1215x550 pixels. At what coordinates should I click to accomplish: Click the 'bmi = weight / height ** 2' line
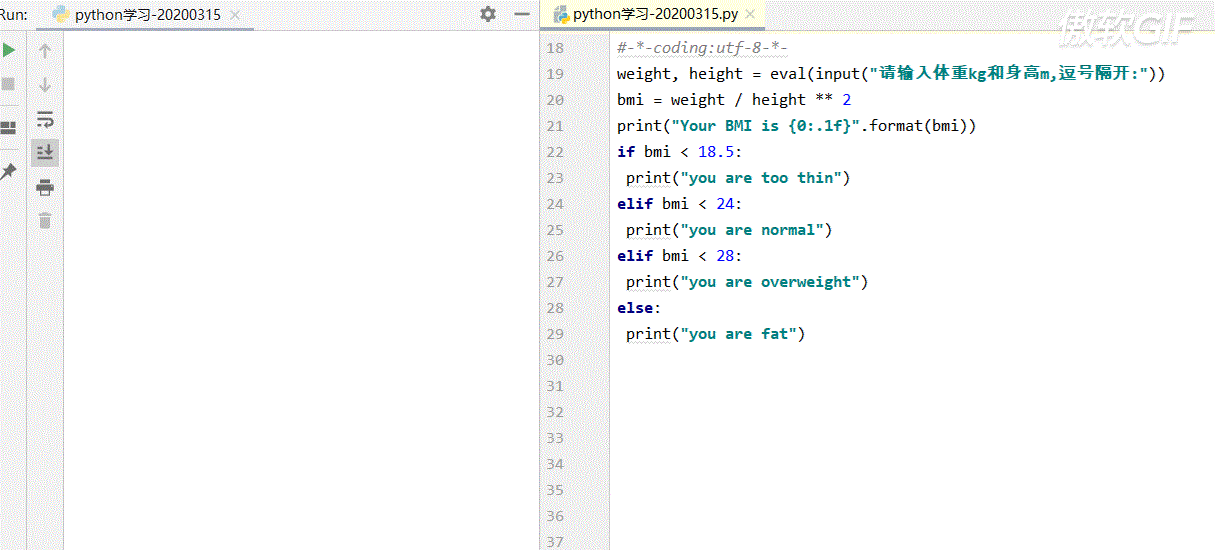(734, 100)
